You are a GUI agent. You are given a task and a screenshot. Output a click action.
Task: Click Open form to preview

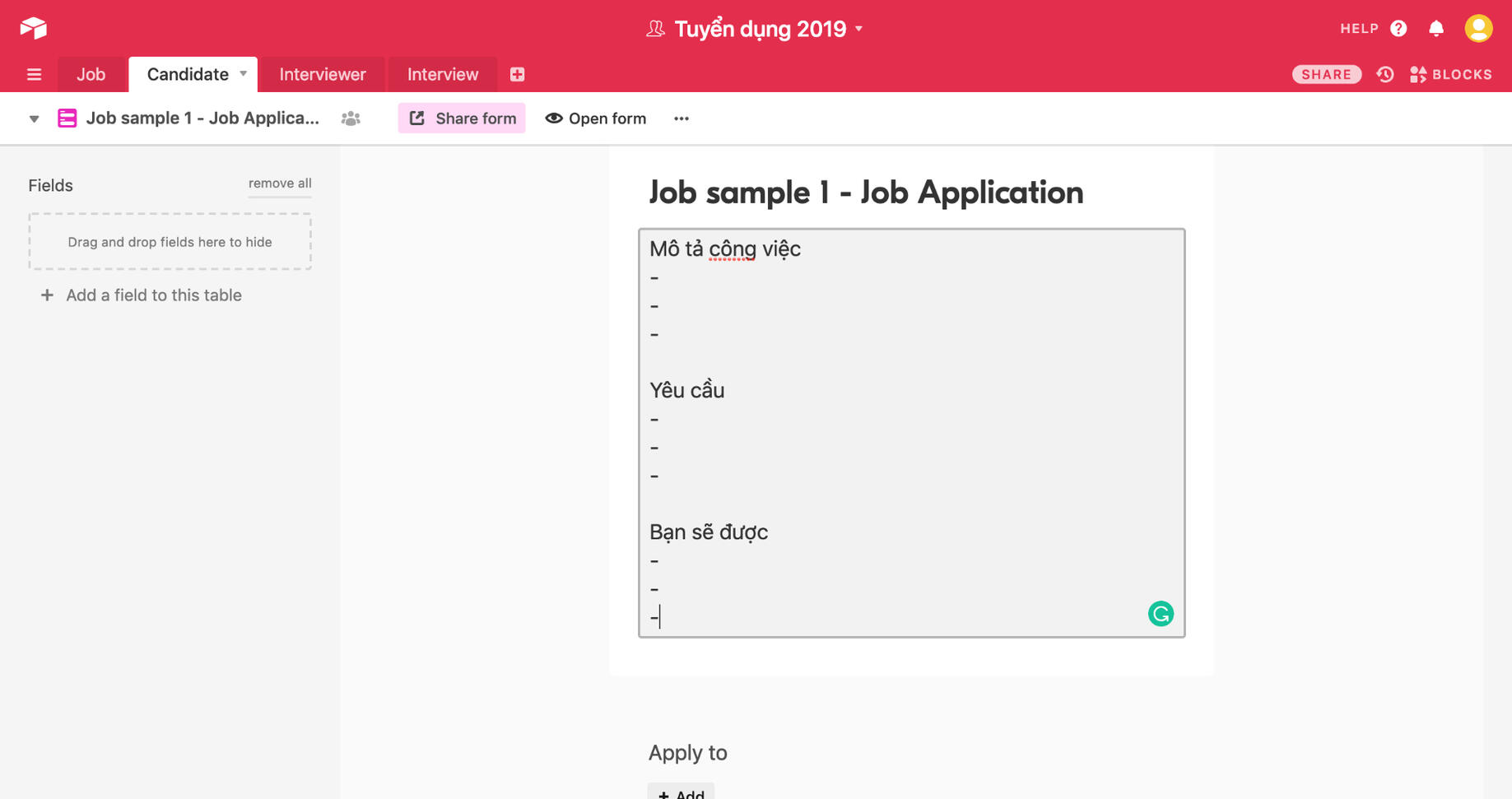tap(596, 118)
